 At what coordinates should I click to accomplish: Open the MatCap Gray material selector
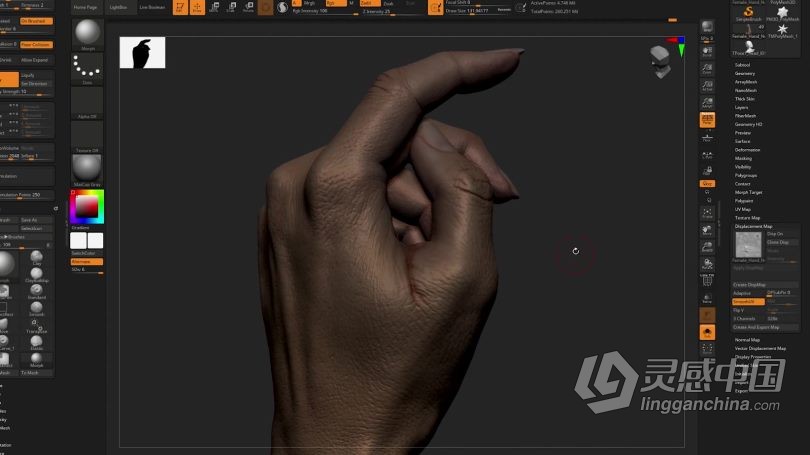click(x=87, y=170)
